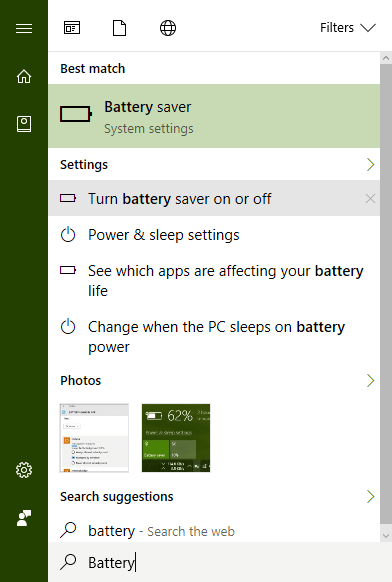Expand the Search suggestions chevron

[x=370, y=497]
